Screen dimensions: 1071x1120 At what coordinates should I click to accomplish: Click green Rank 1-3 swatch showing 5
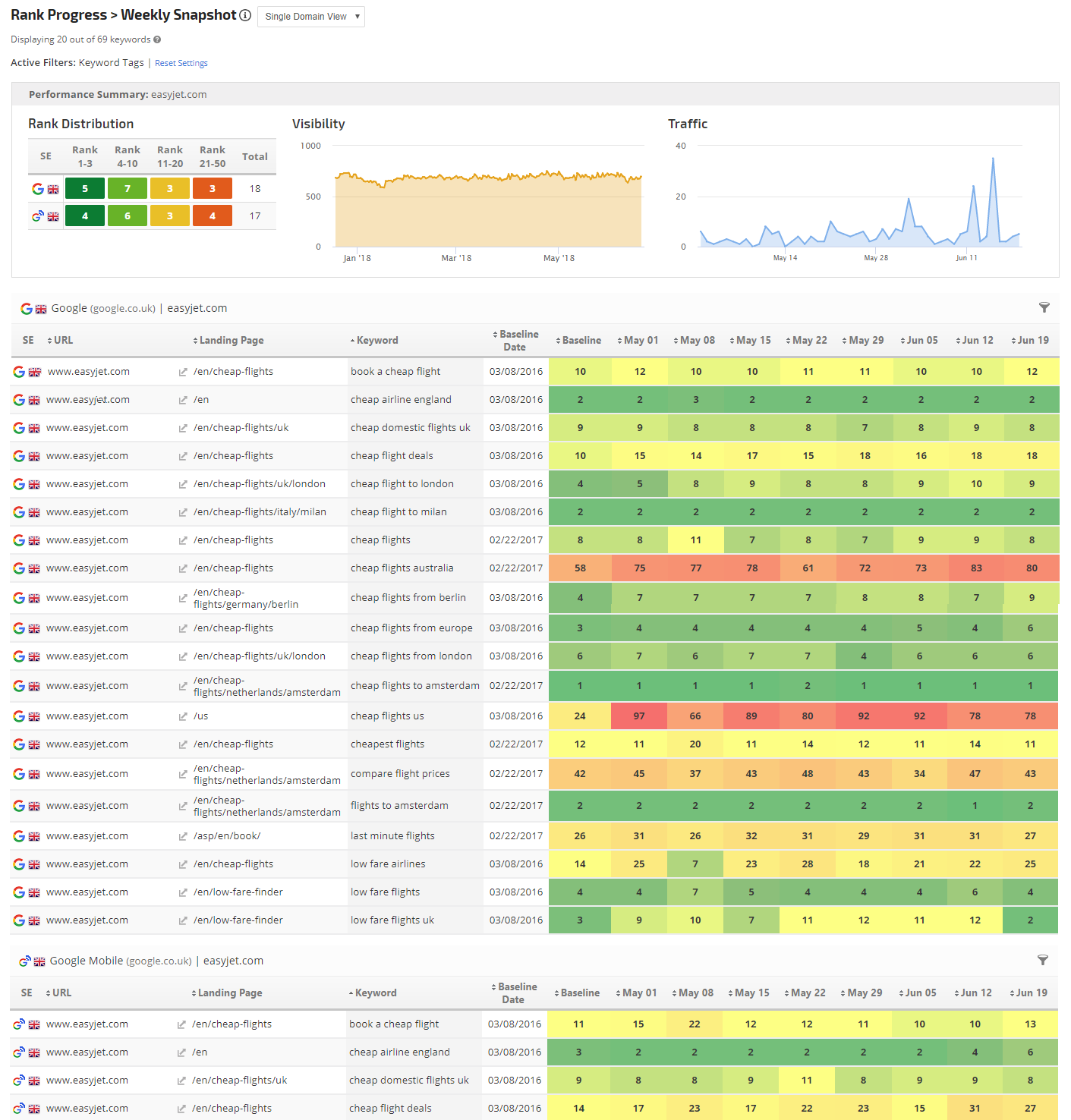point(85,189)
